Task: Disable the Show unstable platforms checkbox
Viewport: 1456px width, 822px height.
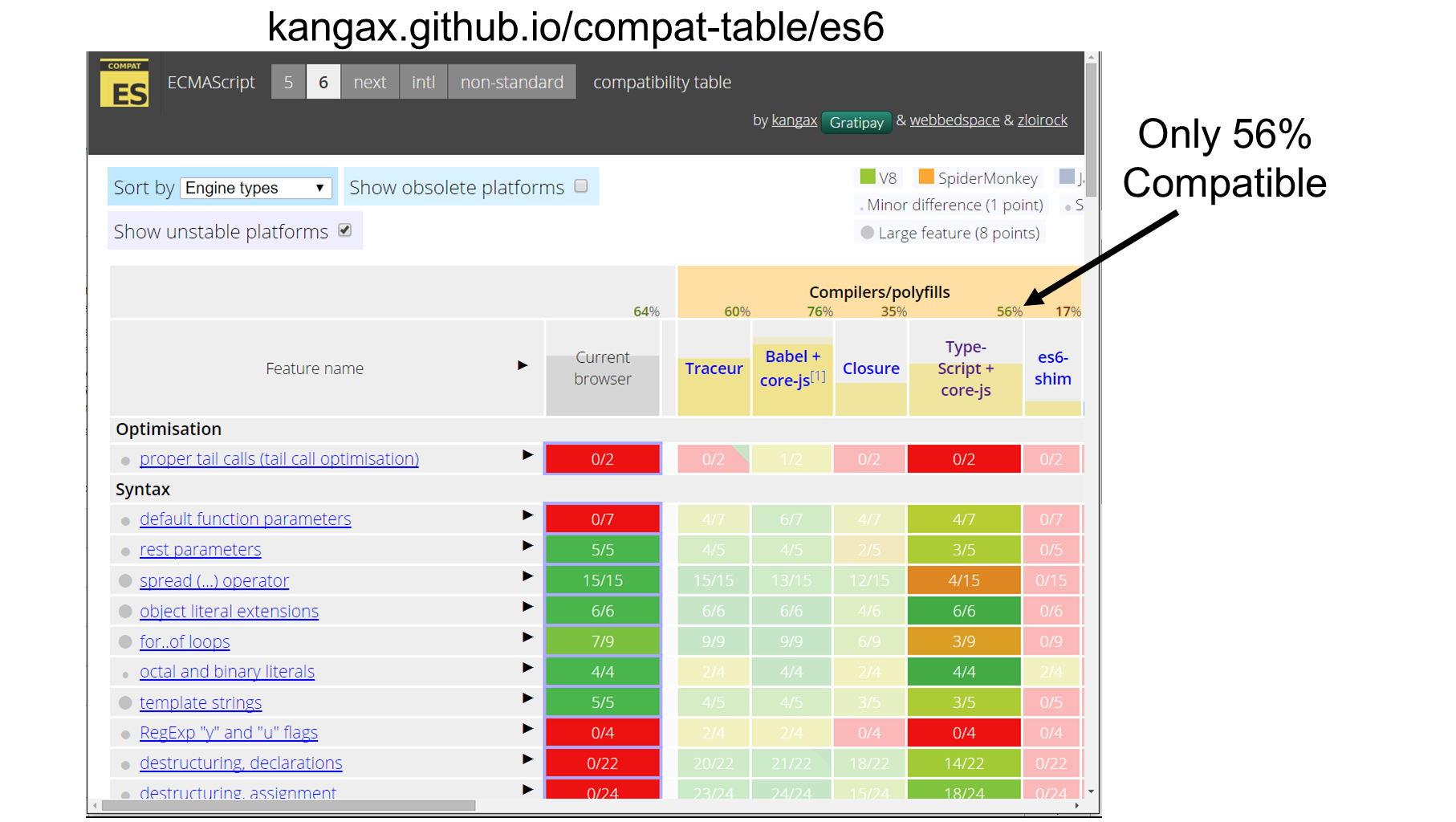Action: click(x=345, y=230)
